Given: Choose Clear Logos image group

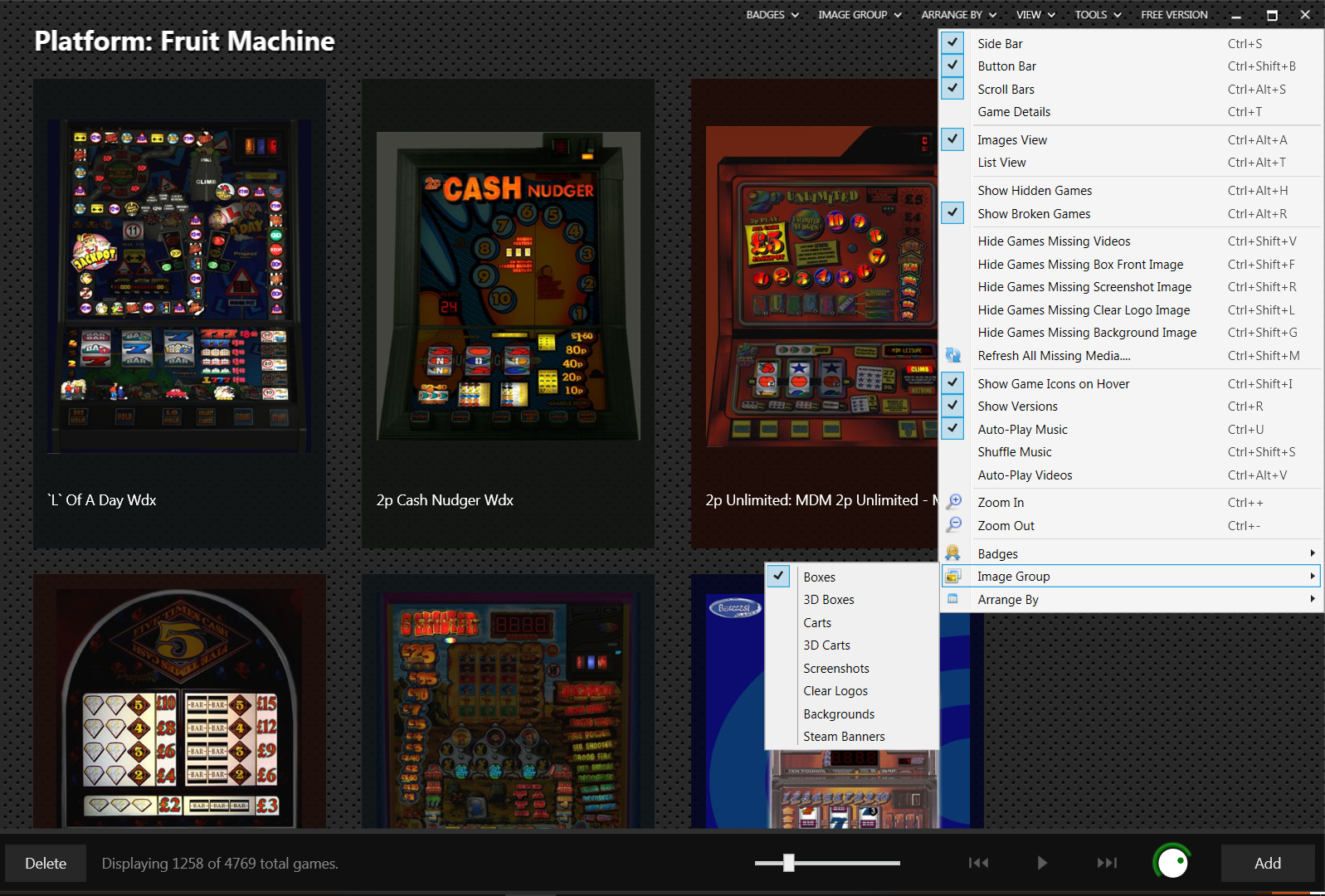Looking at the screenshot, I should pos(852,690).
